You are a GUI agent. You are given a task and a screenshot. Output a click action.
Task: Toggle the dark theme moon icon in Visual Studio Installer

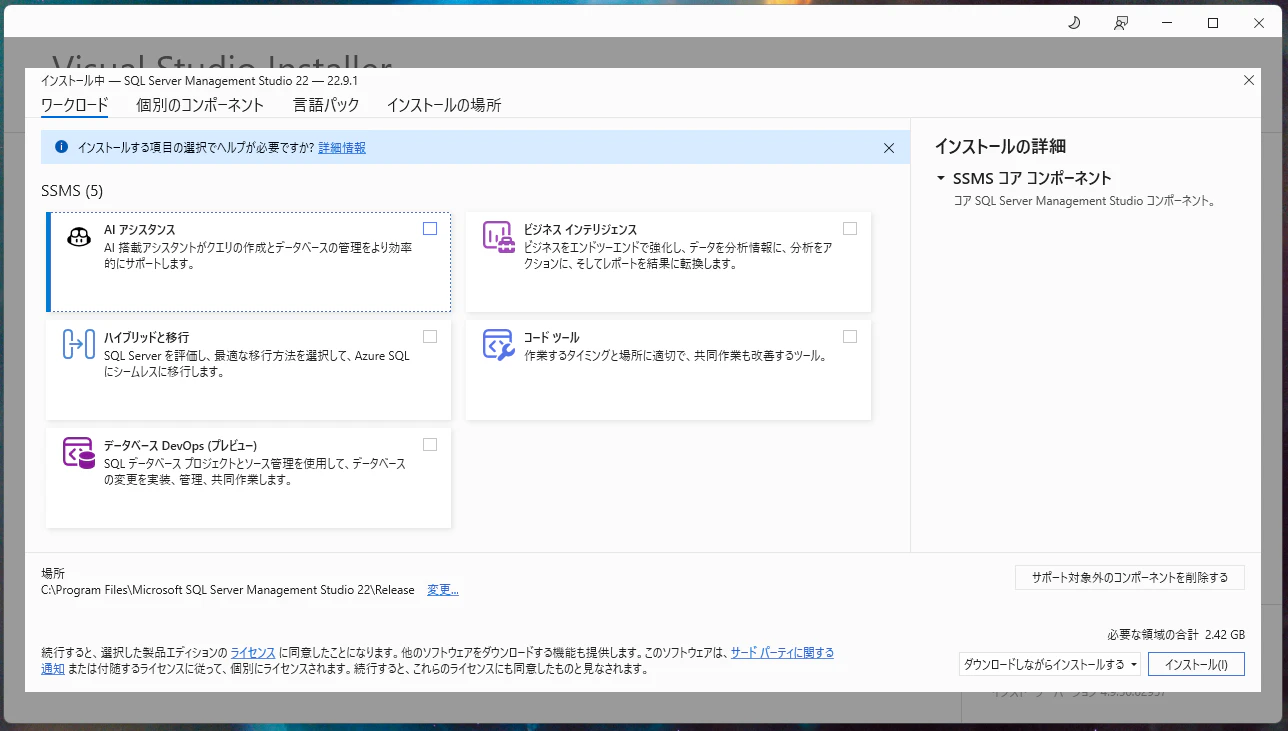tap(1075, 23)
